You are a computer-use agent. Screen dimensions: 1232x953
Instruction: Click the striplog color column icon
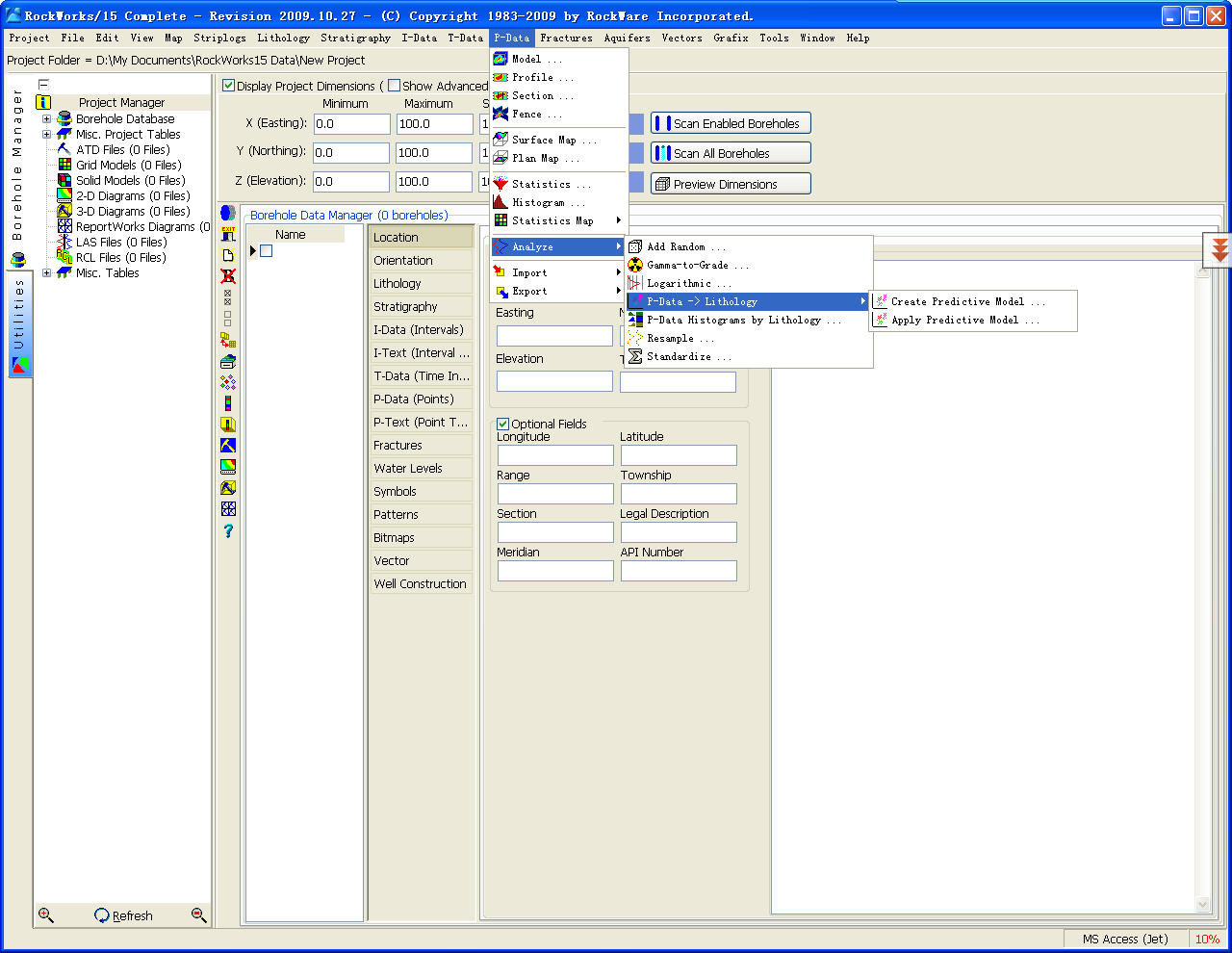pyautogui.click(x=228, y=403)
